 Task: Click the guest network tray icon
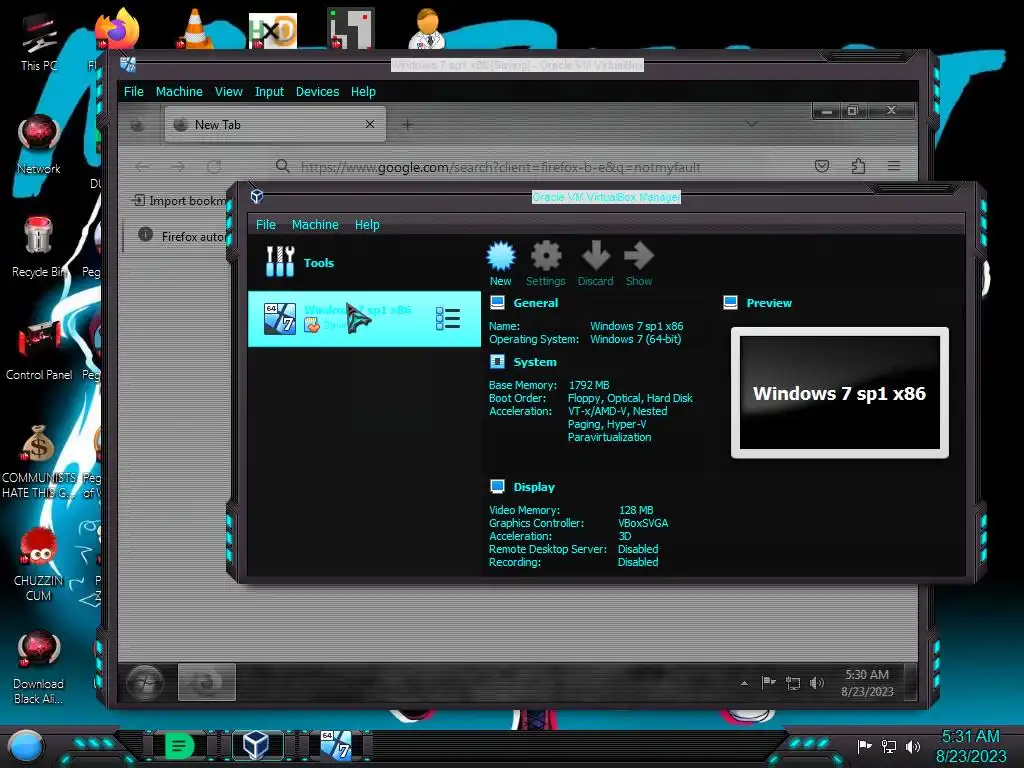point(793,684)
